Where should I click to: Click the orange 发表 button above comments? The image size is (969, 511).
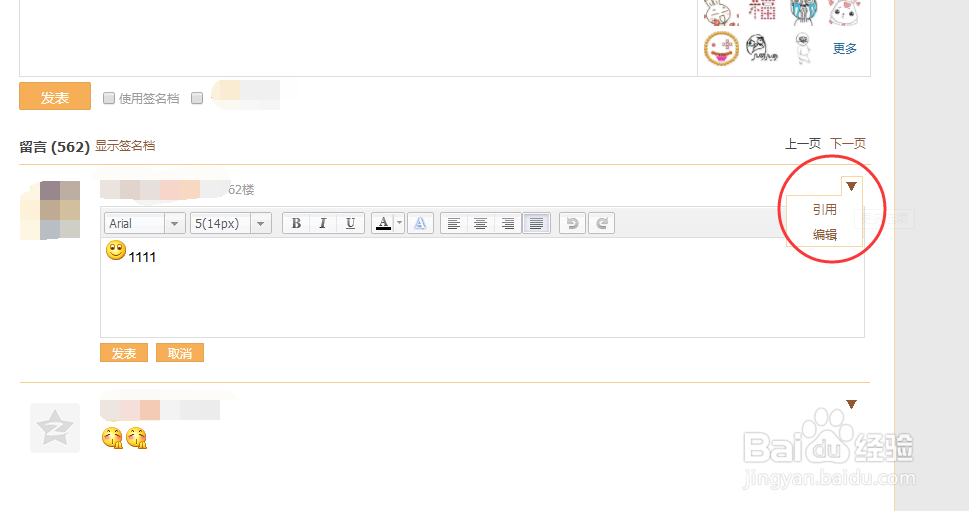pyautogui.click(x=55, y=96)
